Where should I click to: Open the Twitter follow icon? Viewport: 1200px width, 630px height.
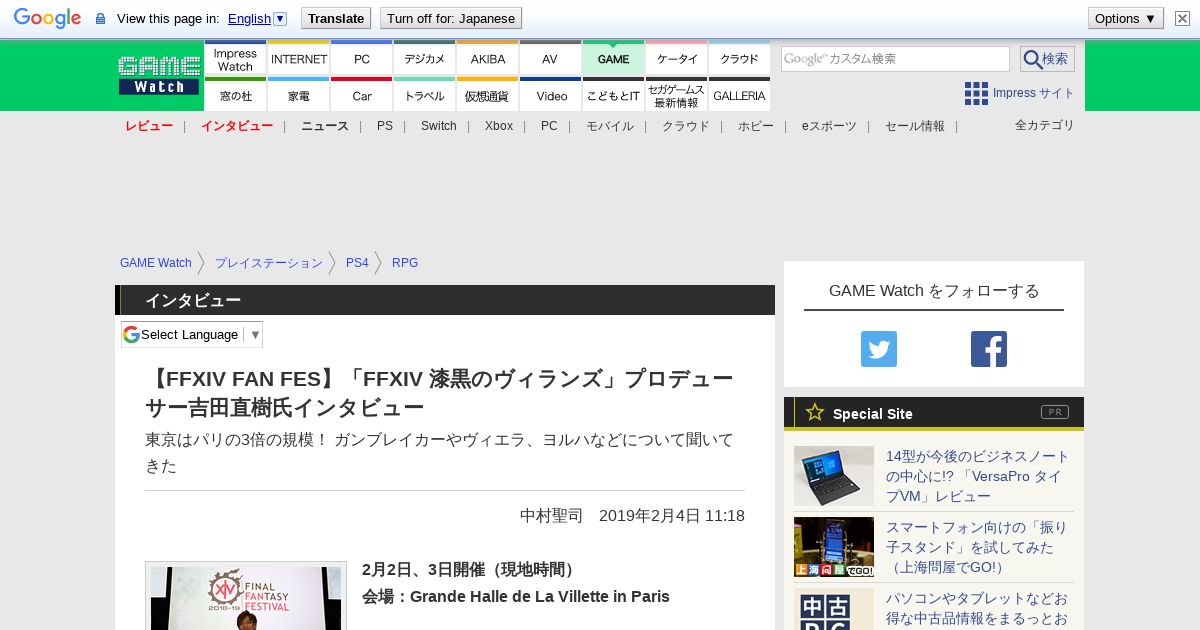point(879,349)
